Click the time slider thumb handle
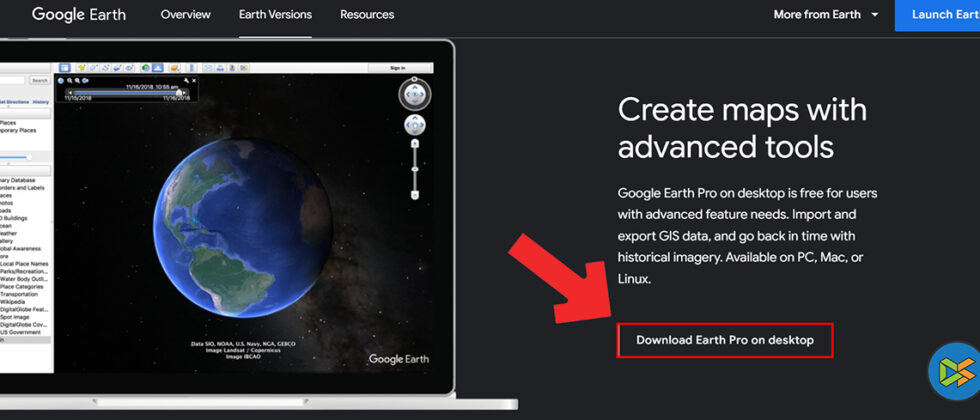This screenshot has width=980, height=420. point(179,92)
